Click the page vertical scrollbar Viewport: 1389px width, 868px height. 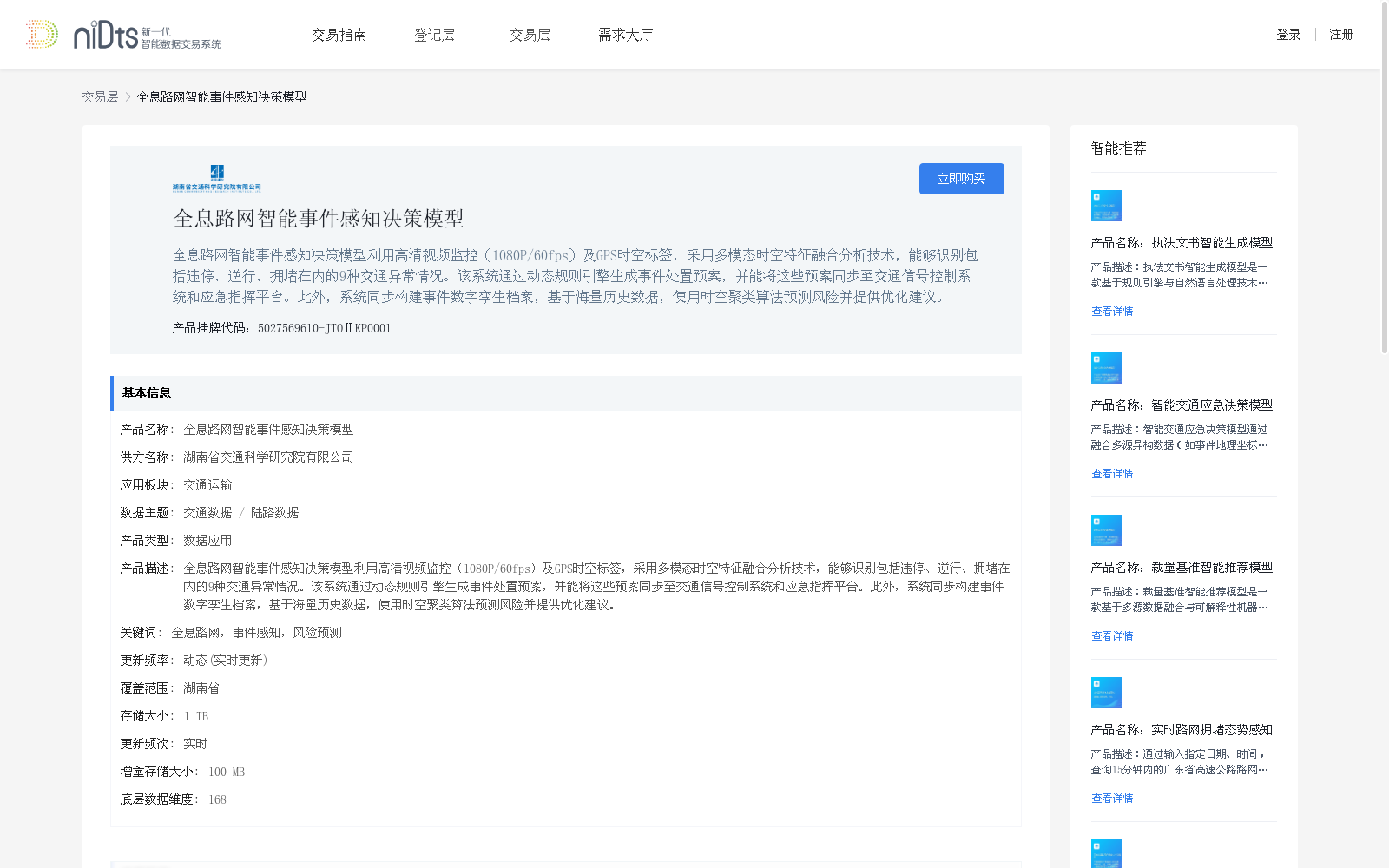1385,178
